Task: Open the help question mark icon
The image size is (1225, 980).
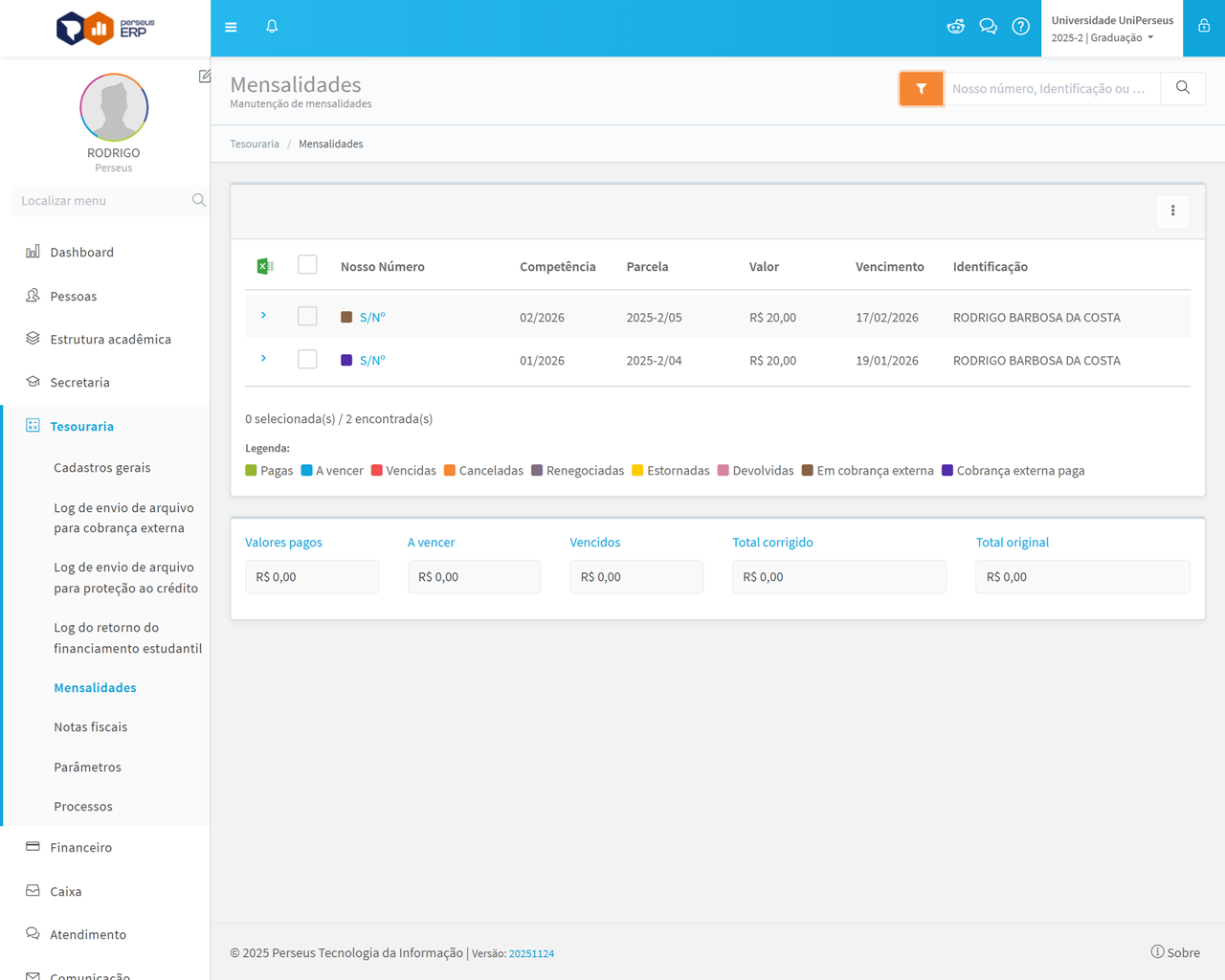Action: pyautogui.click(x=1020, y=27)
